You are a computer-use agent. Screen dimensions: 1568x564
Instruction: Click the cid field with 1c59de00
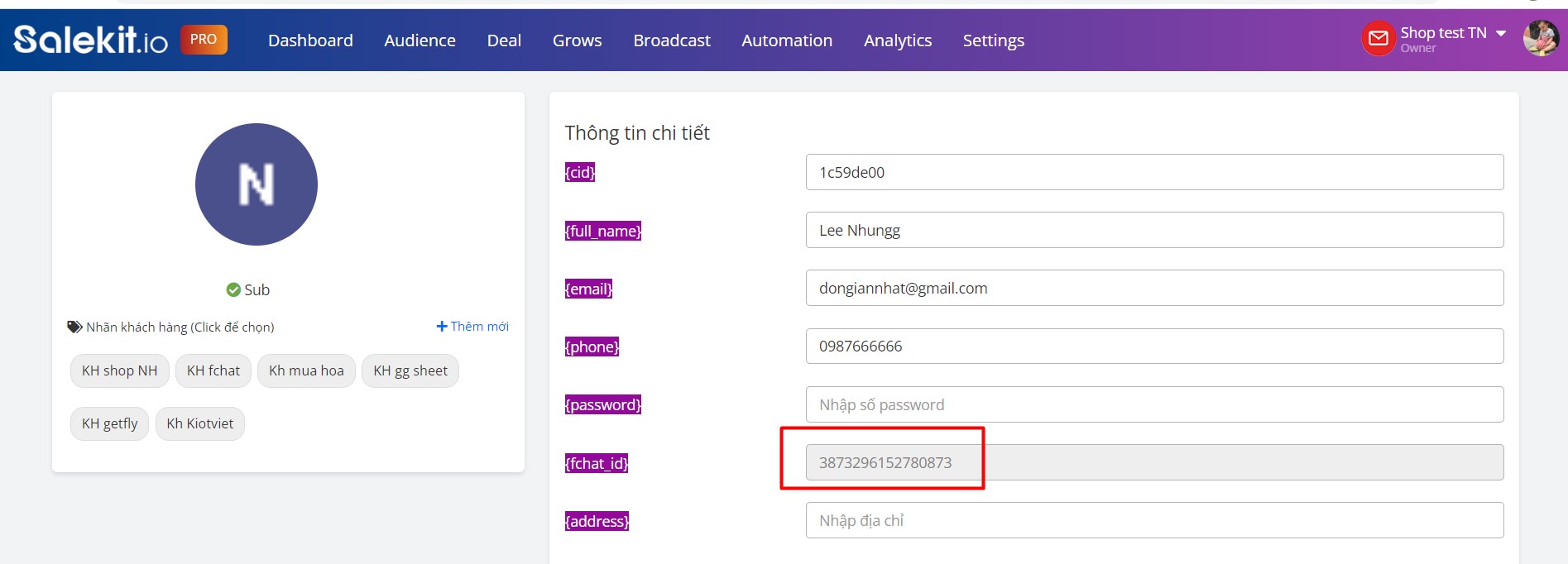pyautogui.click(x=1154, y=172)
